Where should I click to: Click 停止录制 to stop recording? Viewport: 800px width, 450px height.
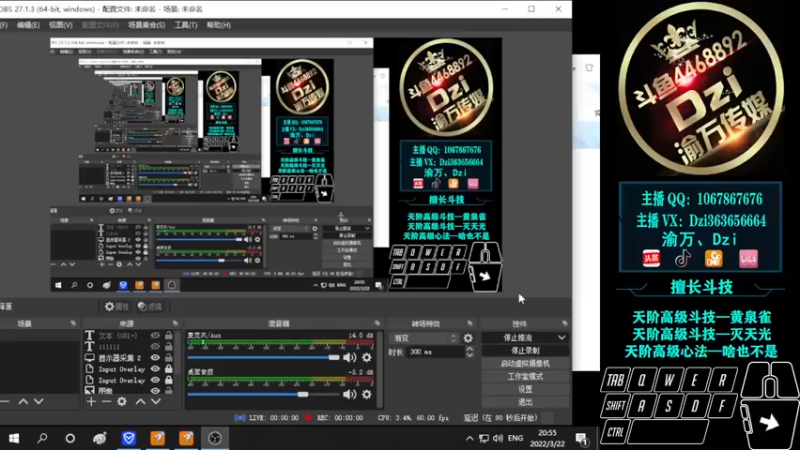click(525, 351)
